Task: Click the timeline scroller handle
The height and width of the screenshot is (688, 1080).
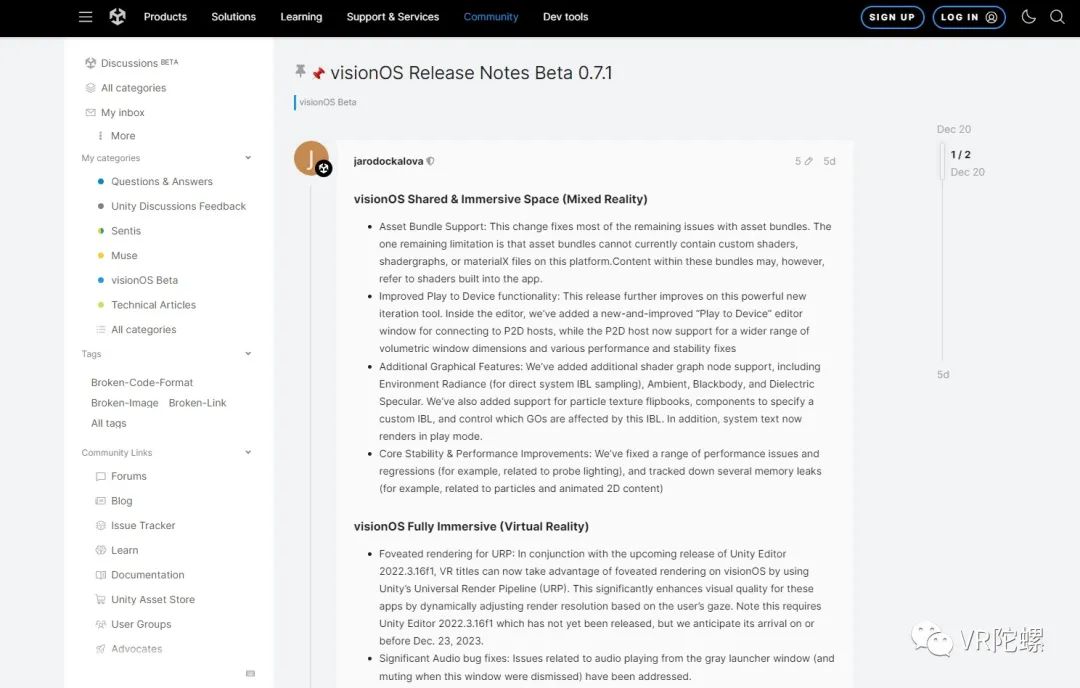Action: coord(942,163)
